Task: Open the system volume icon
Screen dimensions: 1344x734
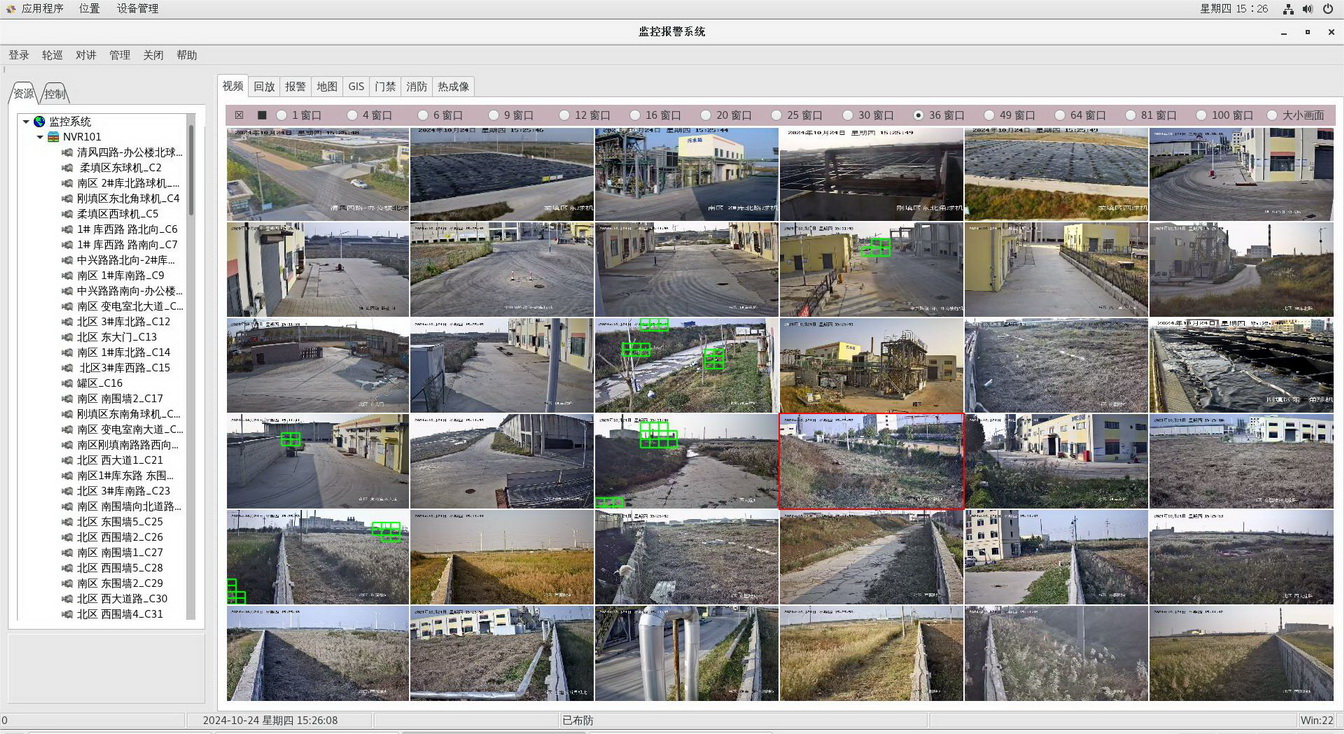Action: 1307,9
